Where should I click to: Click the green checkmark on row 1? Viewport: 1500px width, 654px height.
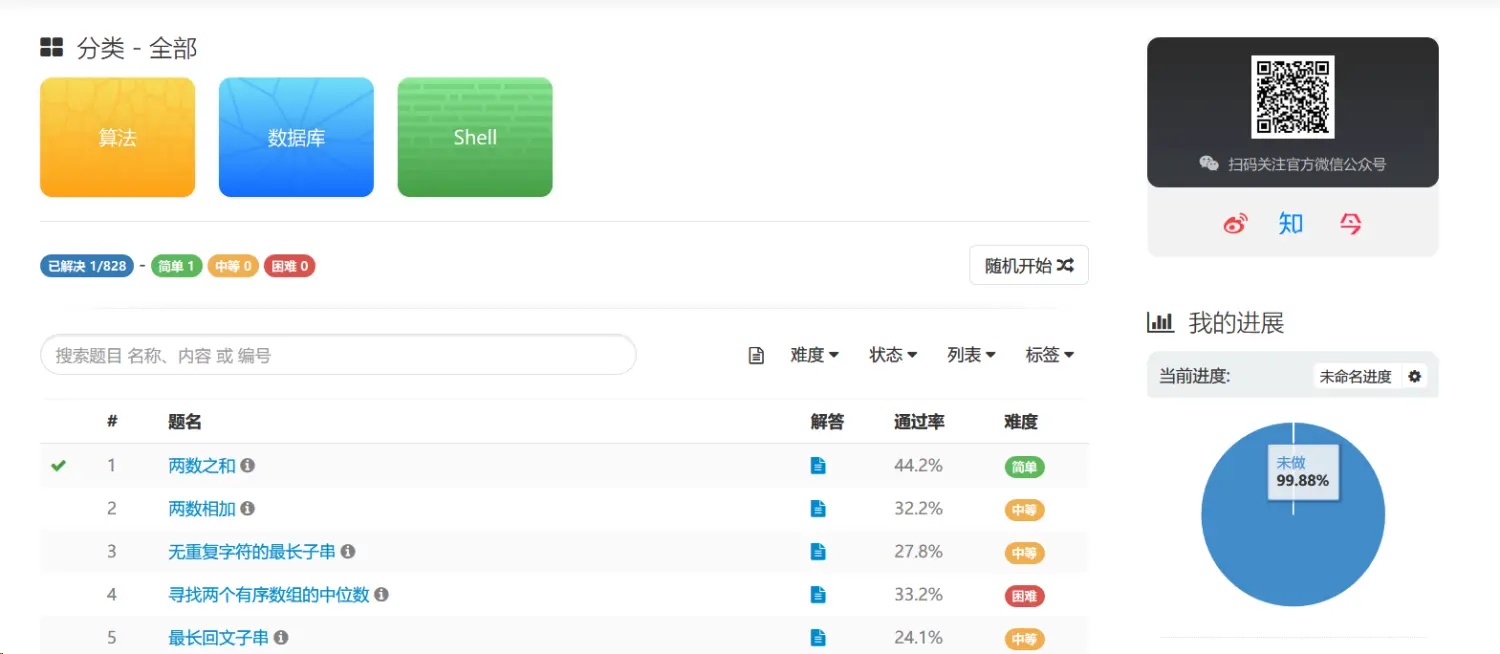click(58, 465)
